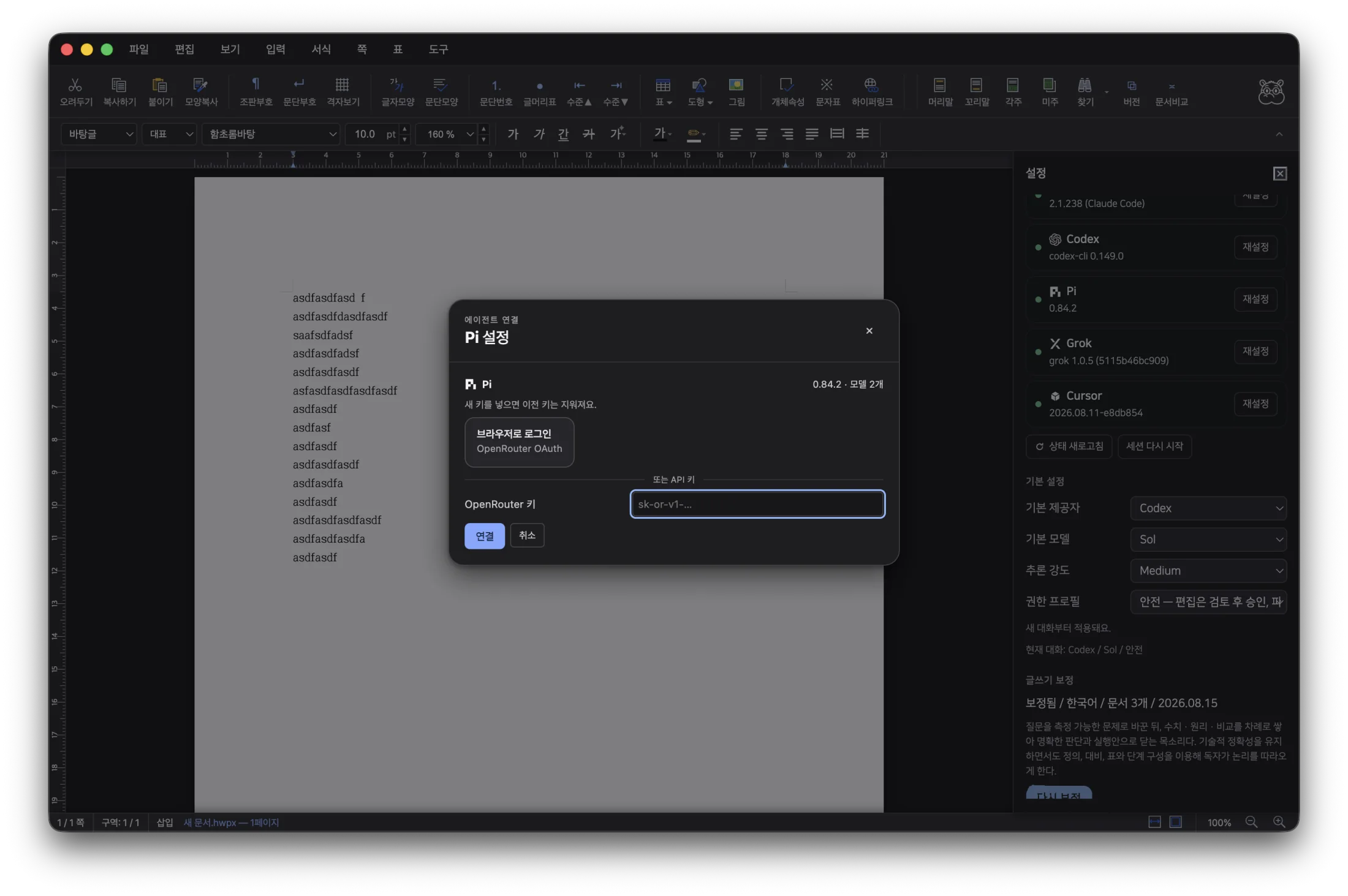
Task: Open the font color 가 picker
Action: point(662,134)
